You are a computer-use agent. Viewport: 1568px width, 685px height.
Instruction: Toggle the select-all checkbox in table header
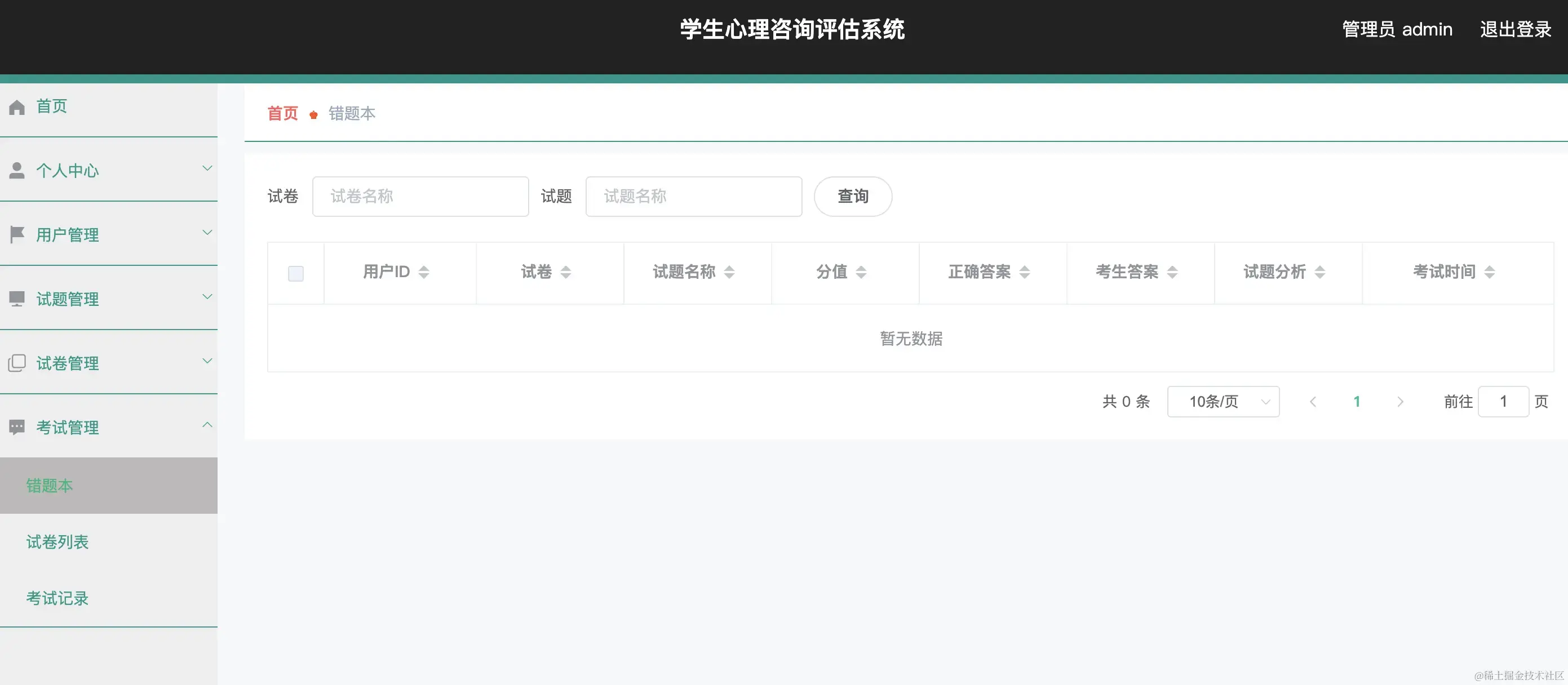click(x=296, y=273)
